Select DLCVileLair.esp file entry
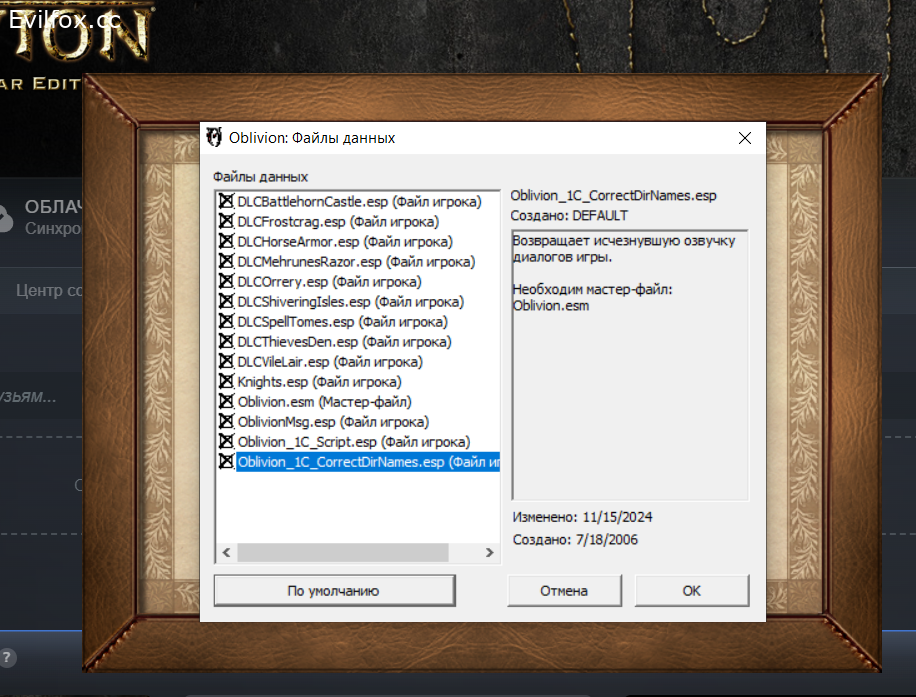This screenshot has height=697, width=916. coord(330,362)
